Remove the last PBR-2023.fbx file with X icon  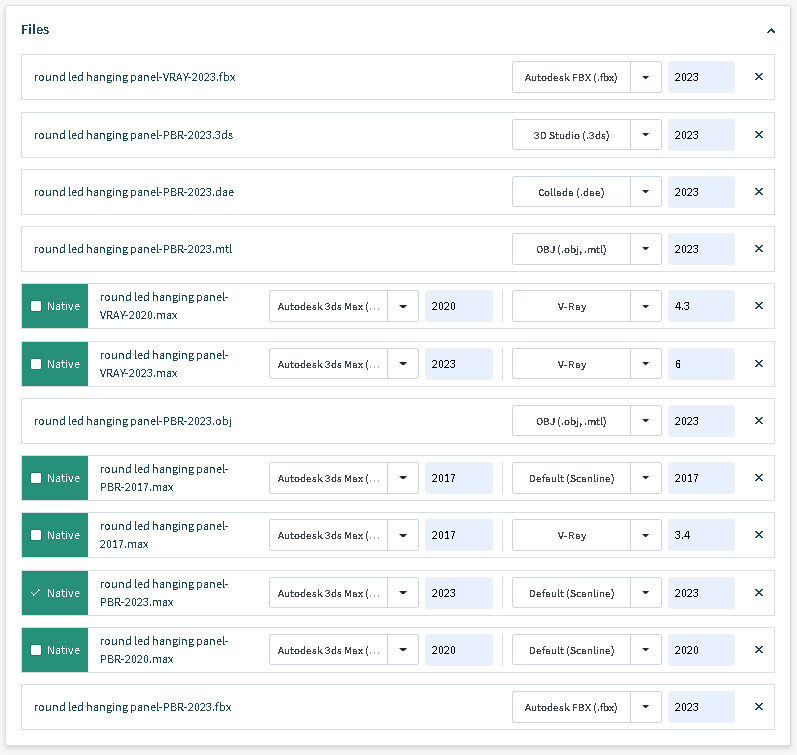click(x=758, y=707)
